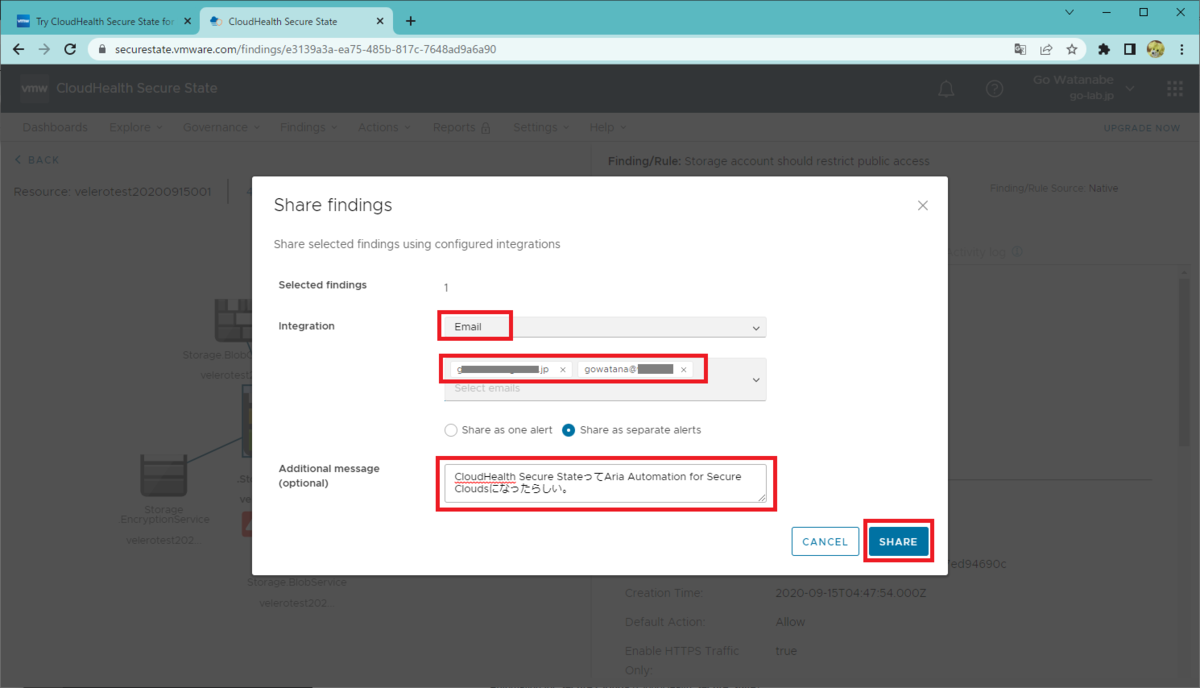Open the translate page icon
This screenshot has width=1200, height=688.
click(1019, 49)
